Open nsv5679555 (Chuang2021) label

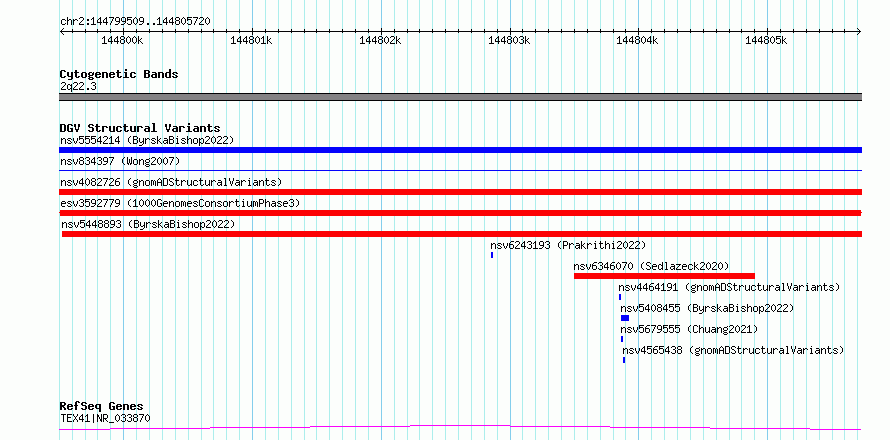click(689, 329)
